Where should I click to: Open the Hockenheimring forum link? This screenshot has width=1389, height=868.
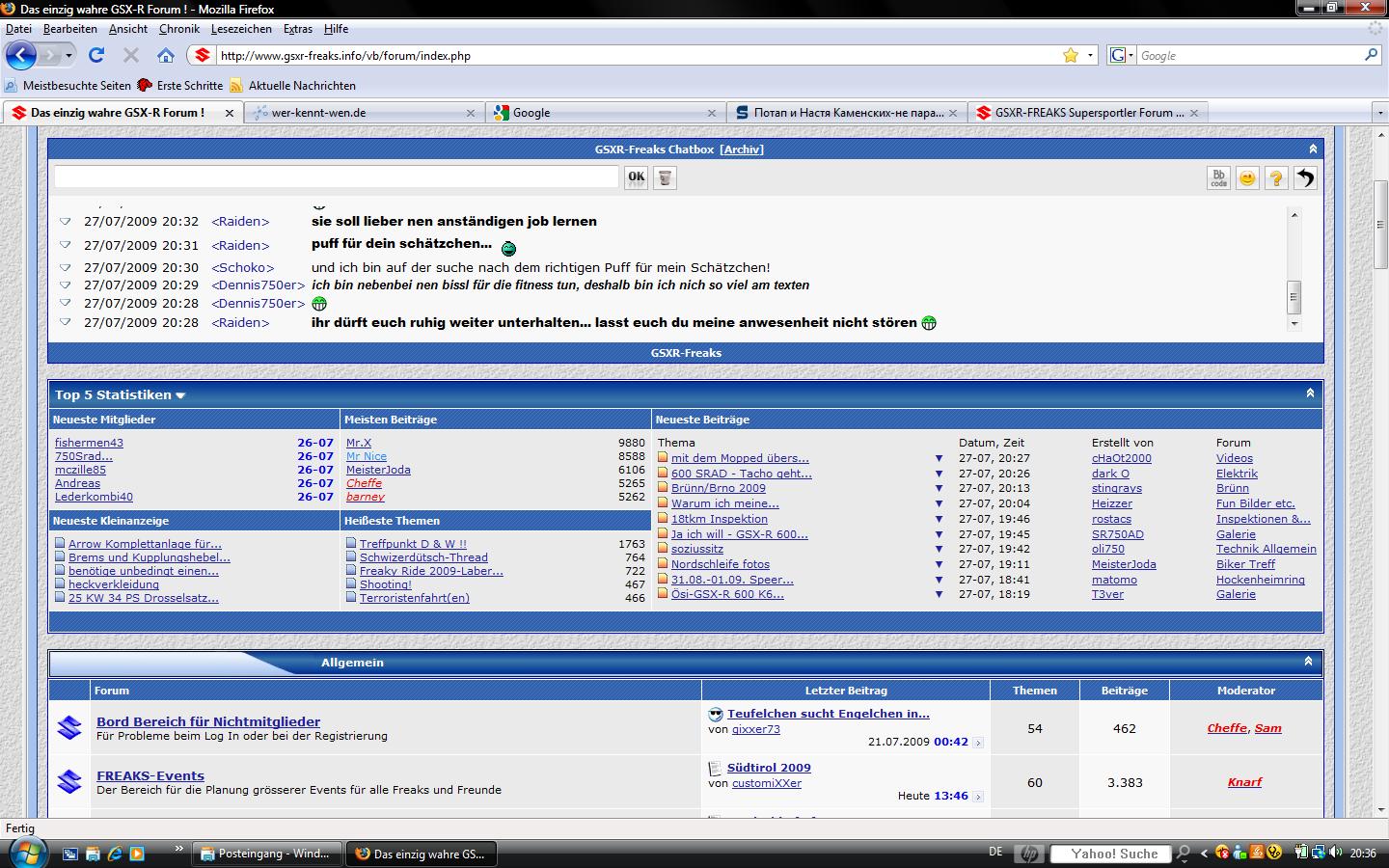pyautogui.click(x=1260, y=580)
